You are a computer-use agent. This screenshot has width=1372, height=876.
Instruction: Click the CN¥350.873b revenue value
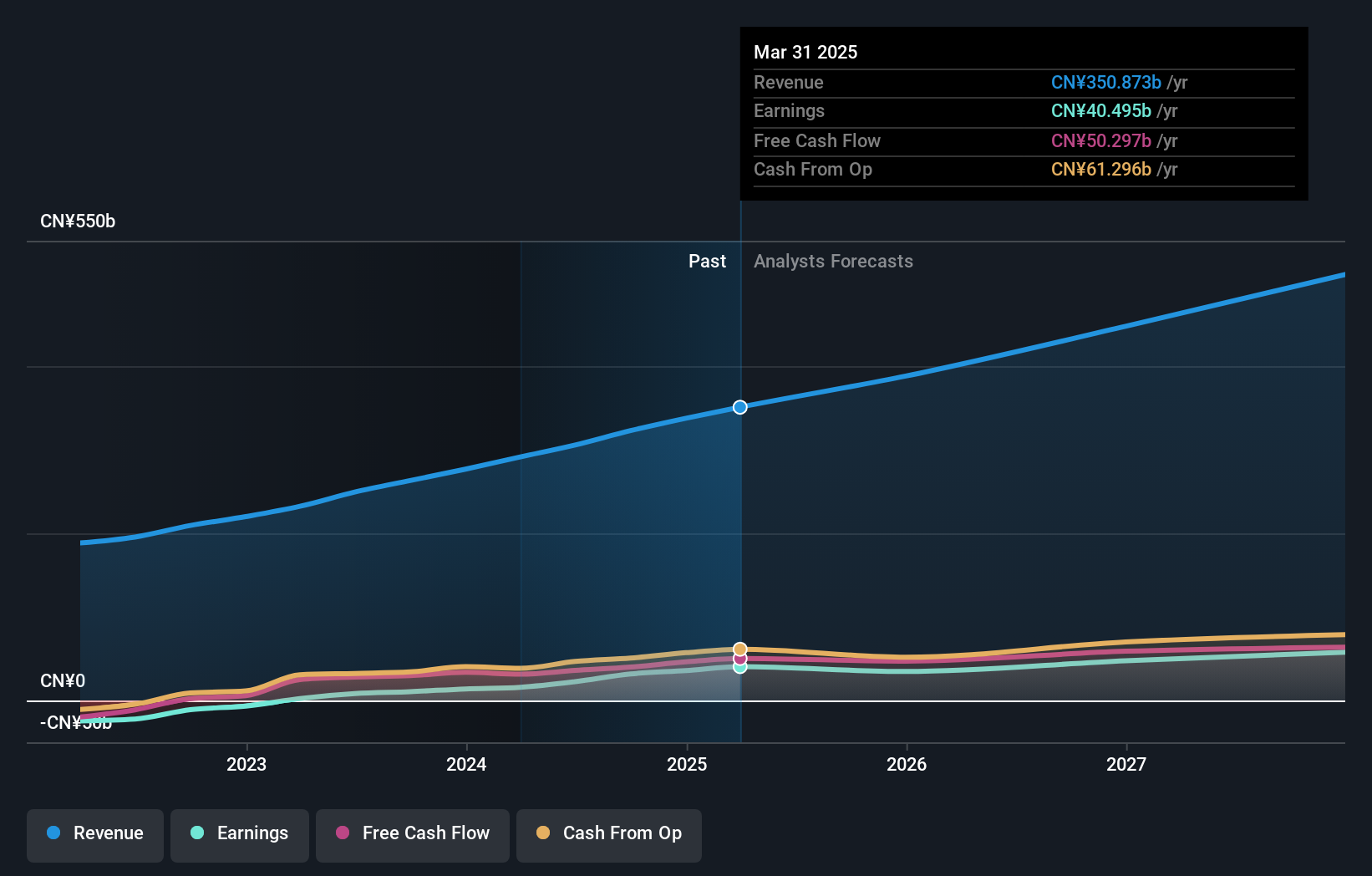[x=1106, y=83]
